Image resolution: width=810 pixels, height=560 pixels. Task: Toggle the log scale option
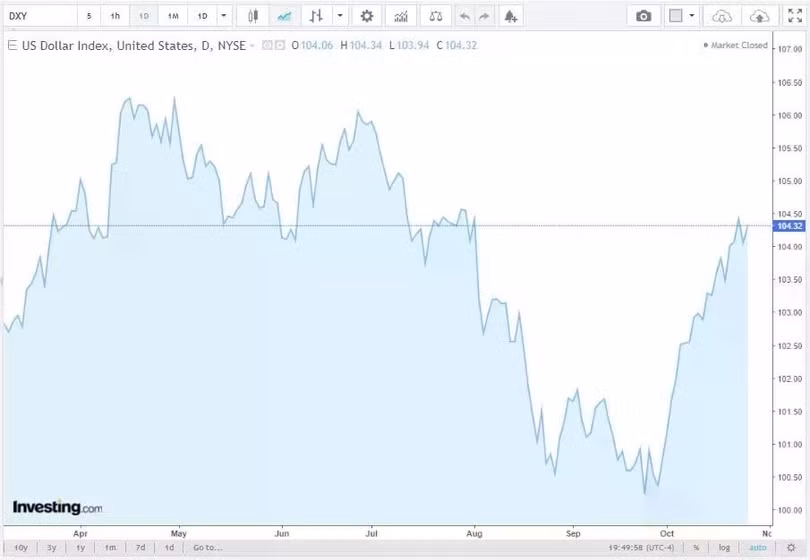point(724,547)
